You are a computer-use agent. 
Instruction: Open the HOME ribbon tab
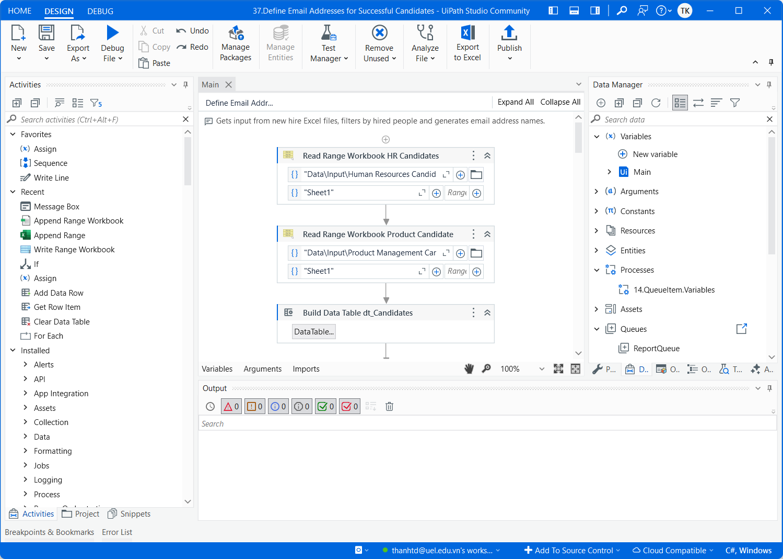click(19, 10)
